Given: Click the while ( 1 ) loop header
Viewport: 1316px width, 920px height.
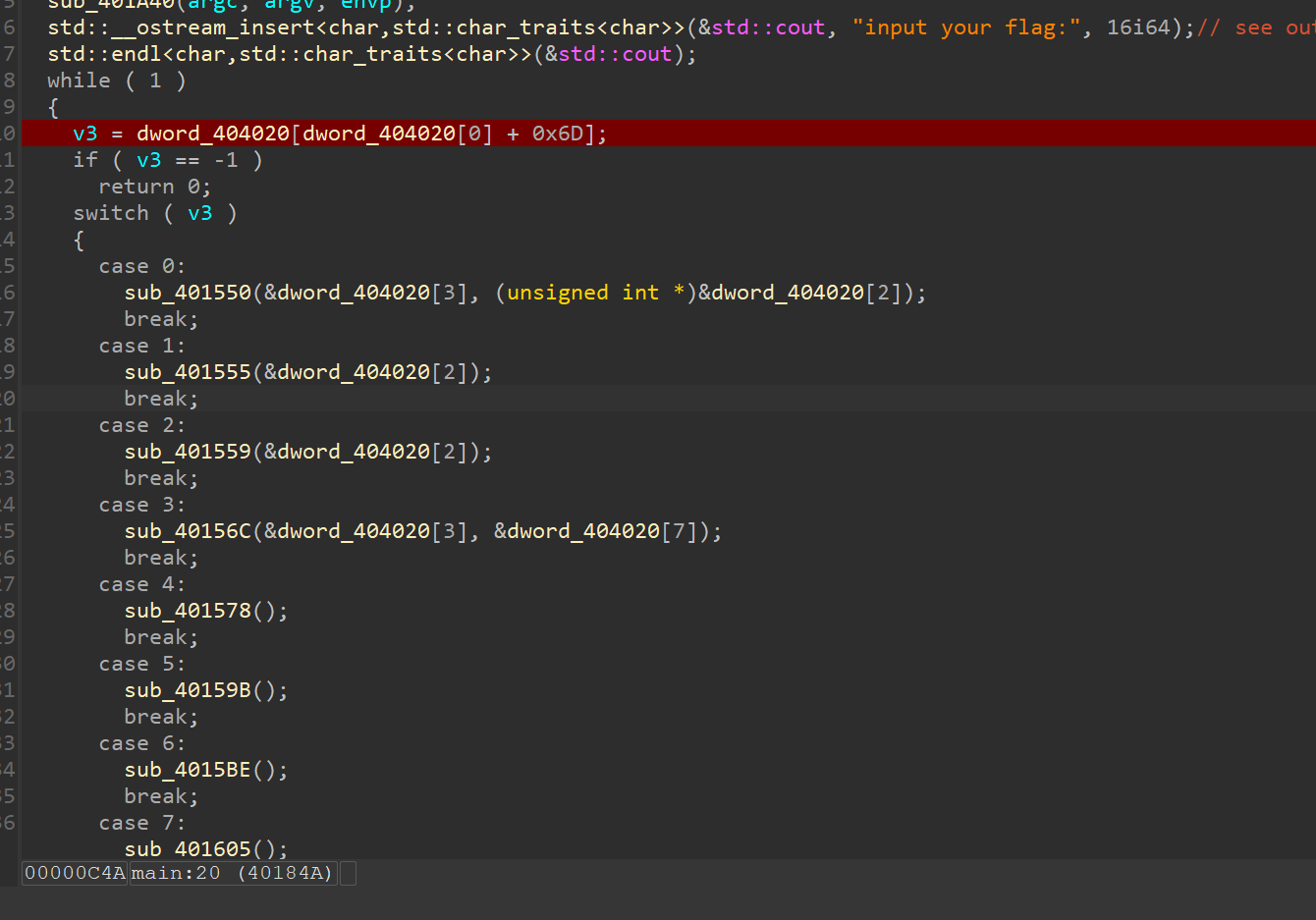Looking at the screenshot, I should point(116,81).
